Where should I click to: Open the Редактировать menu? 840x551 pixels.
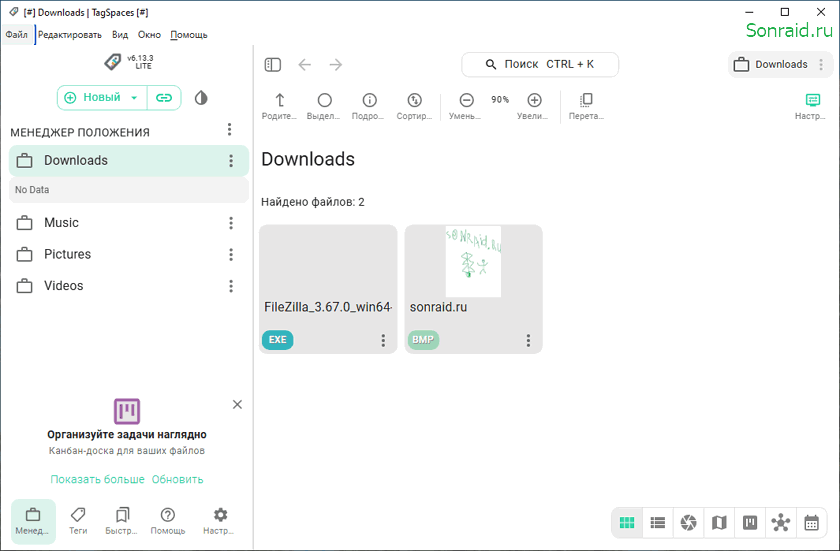click(x=70, y=35)
